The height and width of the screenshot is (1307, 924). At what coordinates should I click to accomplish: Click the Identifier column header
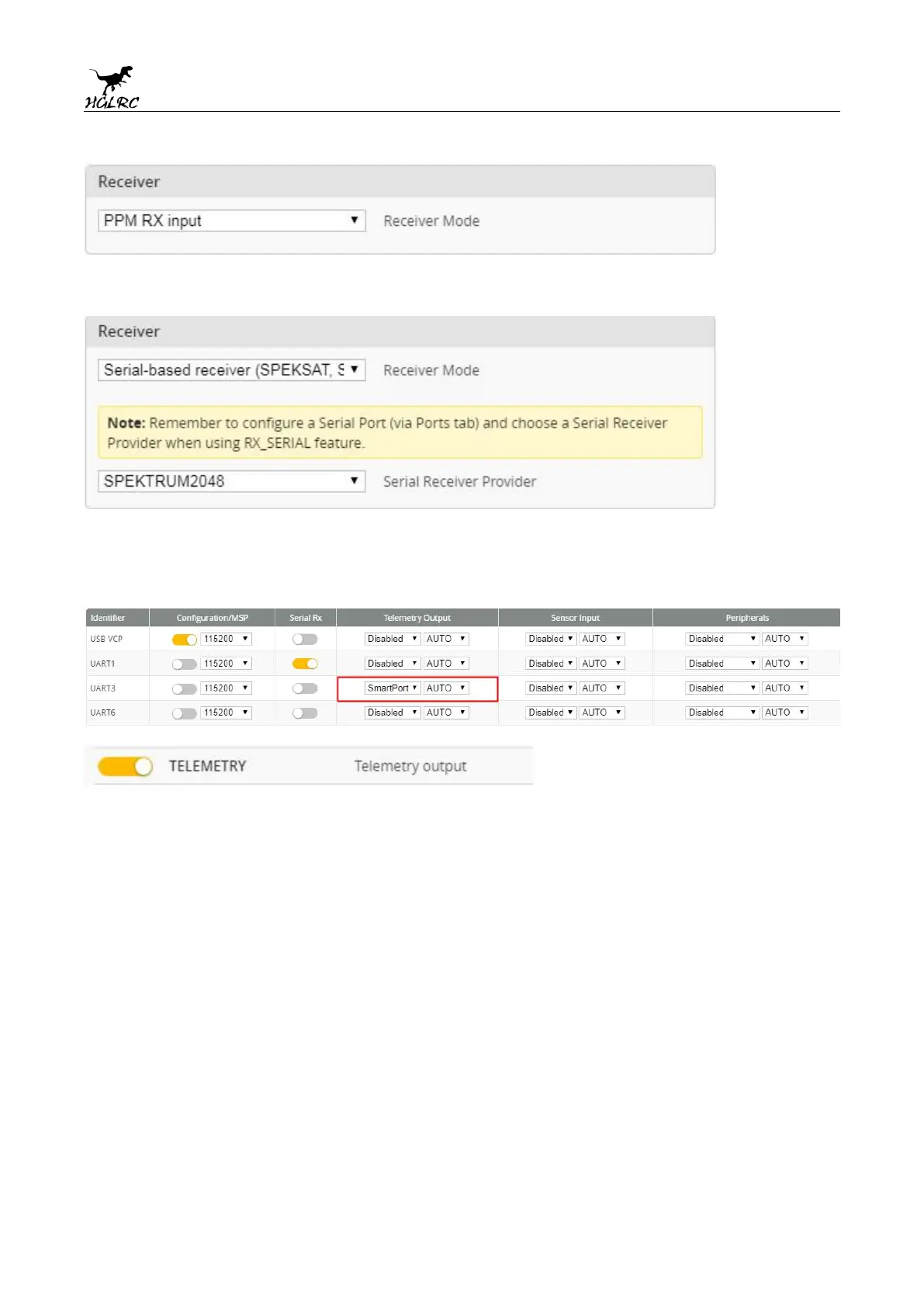tap(117, 618)
